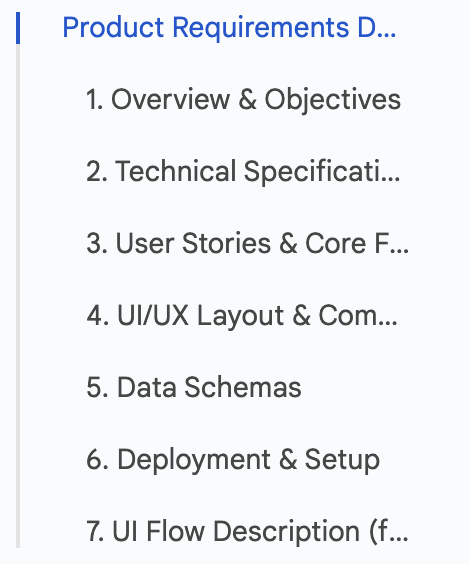Image resolution: width=470 pixels, height=564 pixels.
Task: Click the word Overview in item 1
Action: [170, 100]
